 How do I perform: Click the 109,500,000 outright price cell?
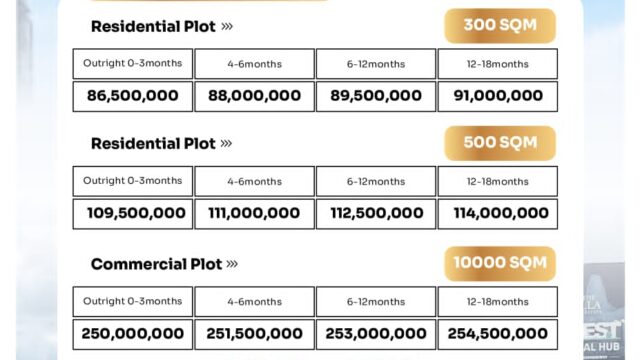point(133,214)
